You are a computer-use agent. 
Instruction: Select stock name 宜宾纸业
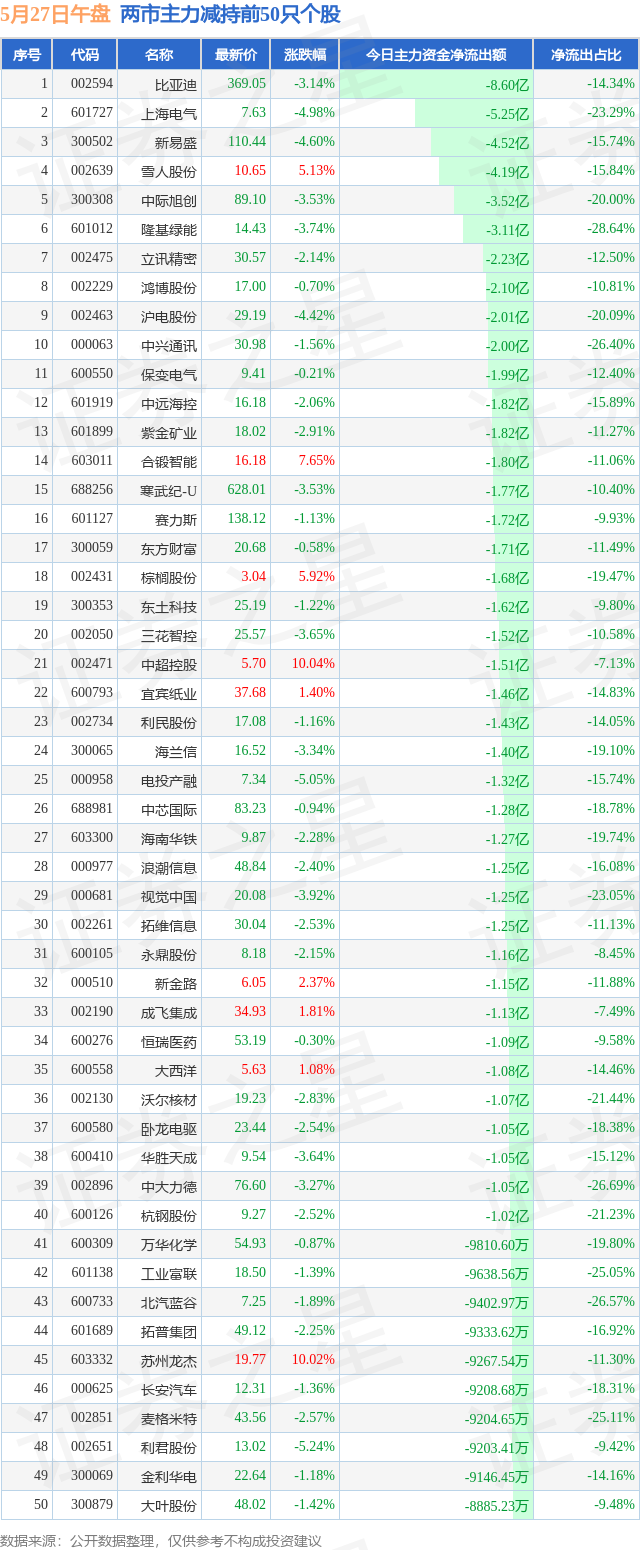pyautogui.click(x=169, y=693)
